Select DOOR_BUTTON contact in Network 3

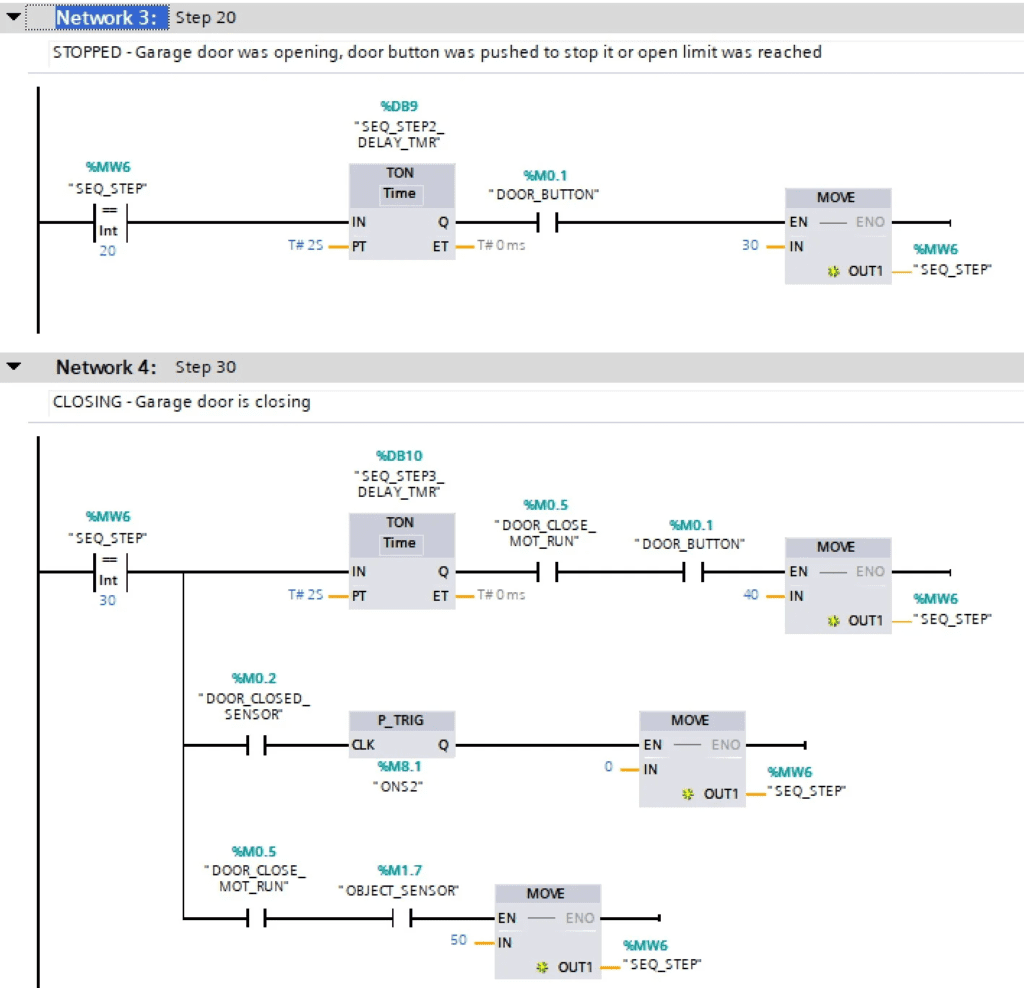pyautogui.click(x=547, y=223)
